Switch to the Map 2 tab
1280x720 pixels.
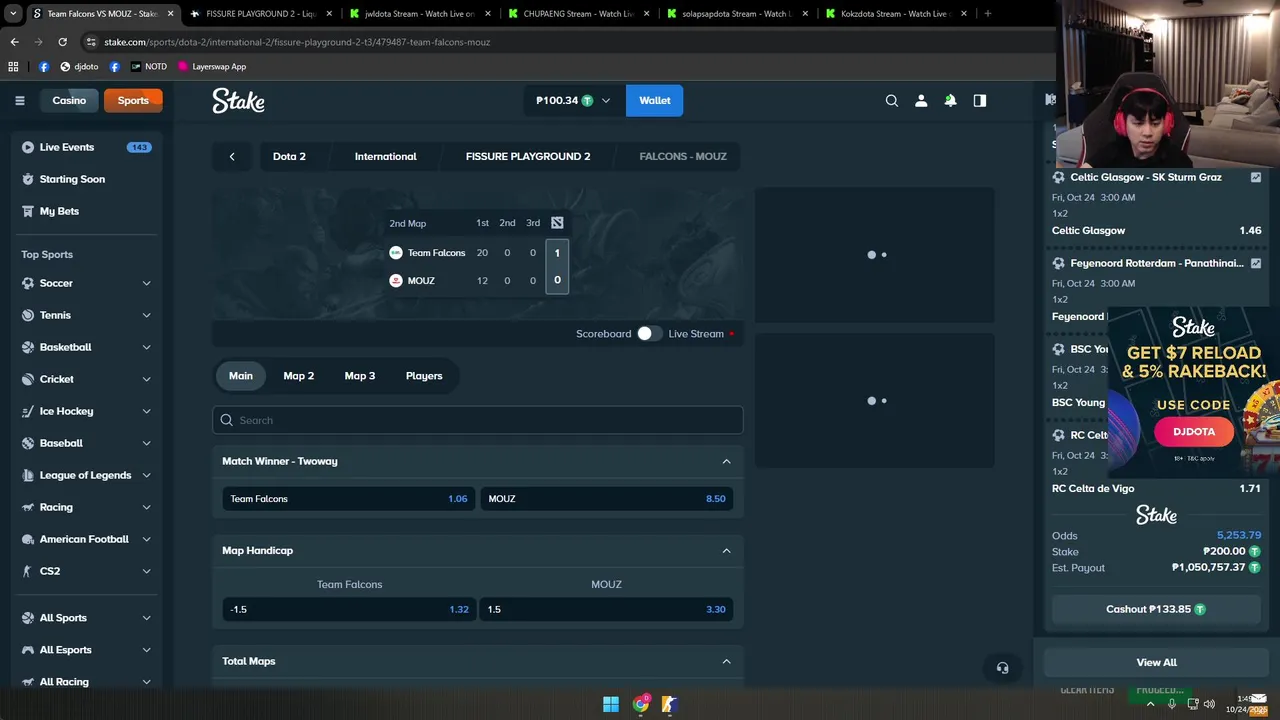coord(298,376)
